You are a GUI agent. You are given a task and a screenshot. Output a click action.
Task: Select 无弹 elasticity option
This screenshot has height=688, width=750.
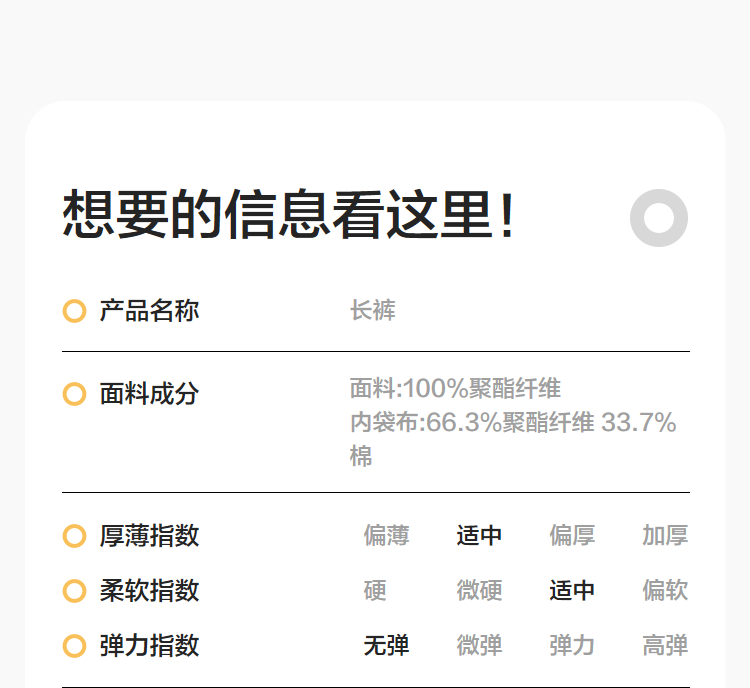point(386,646)
